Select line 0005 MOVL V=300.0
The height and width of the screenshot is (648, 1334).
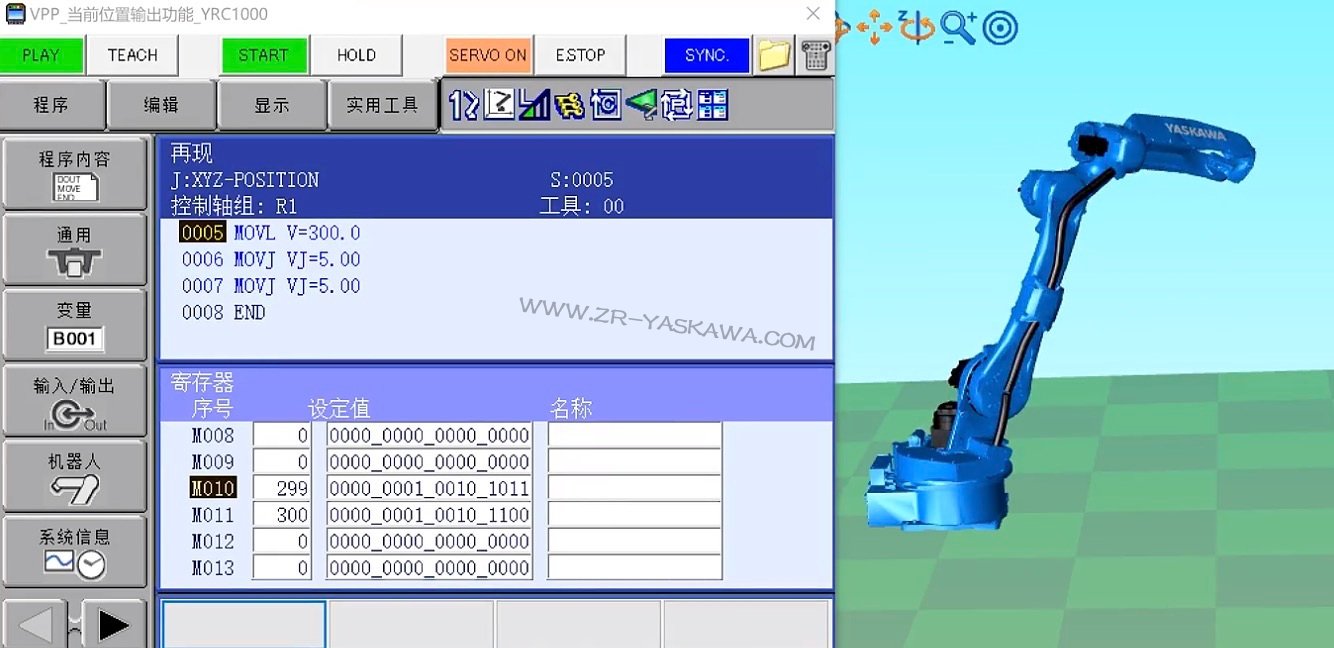270,233
